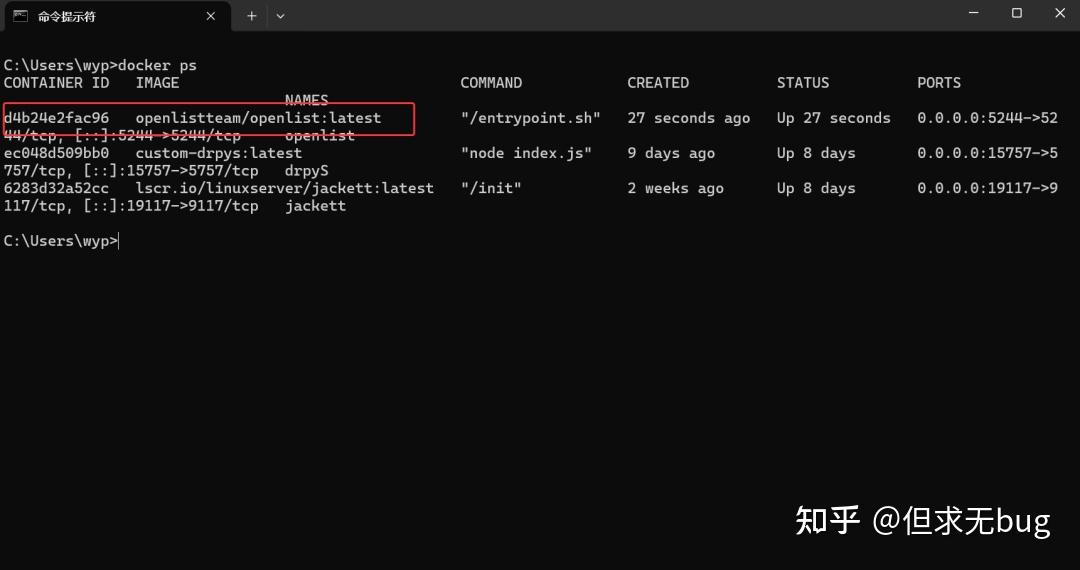
Task: Click the CONTAINER ID column header
Action: coord(56,83)
